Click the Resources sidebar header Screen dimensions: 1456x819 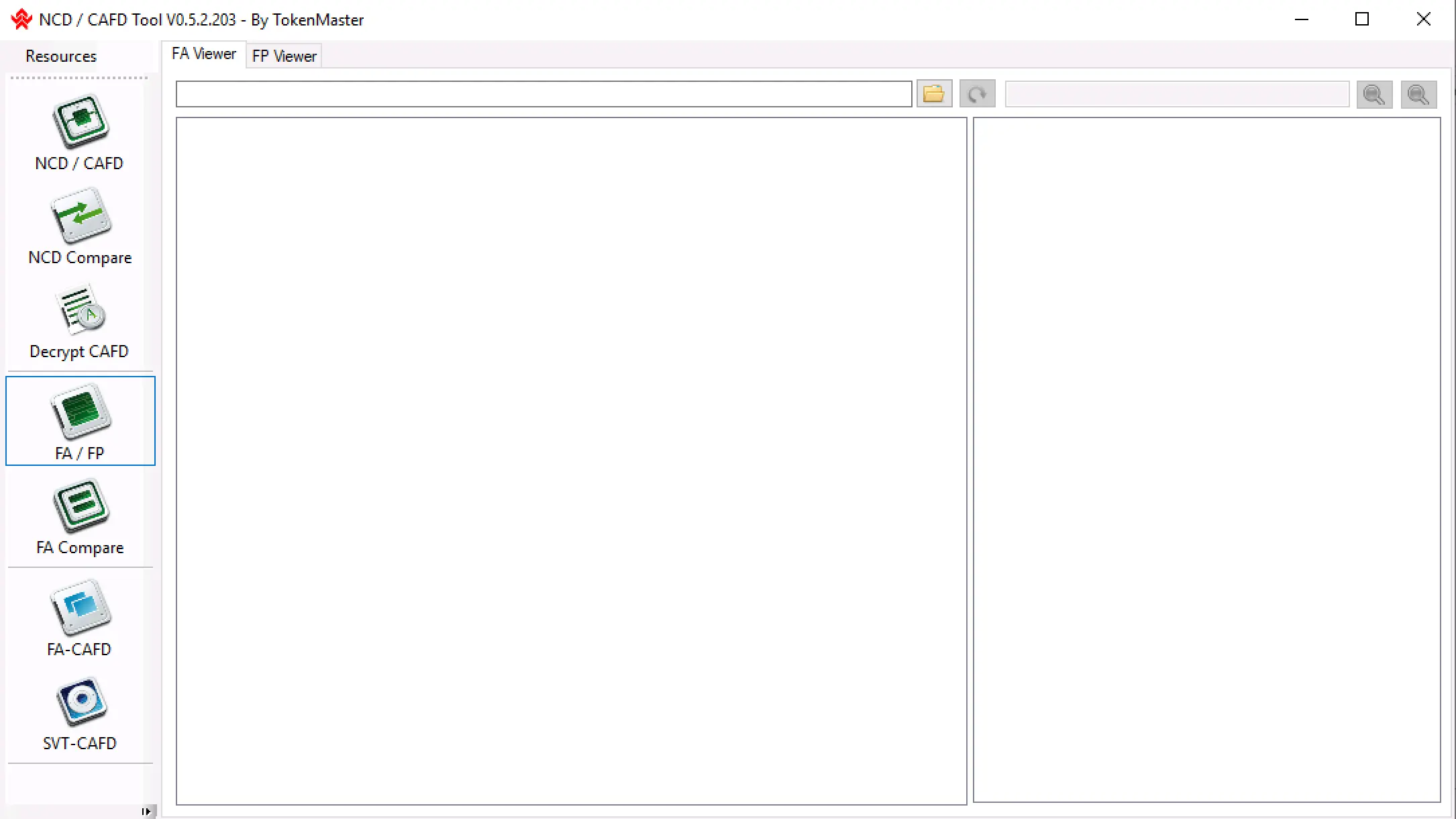click(x=61, y=56)
